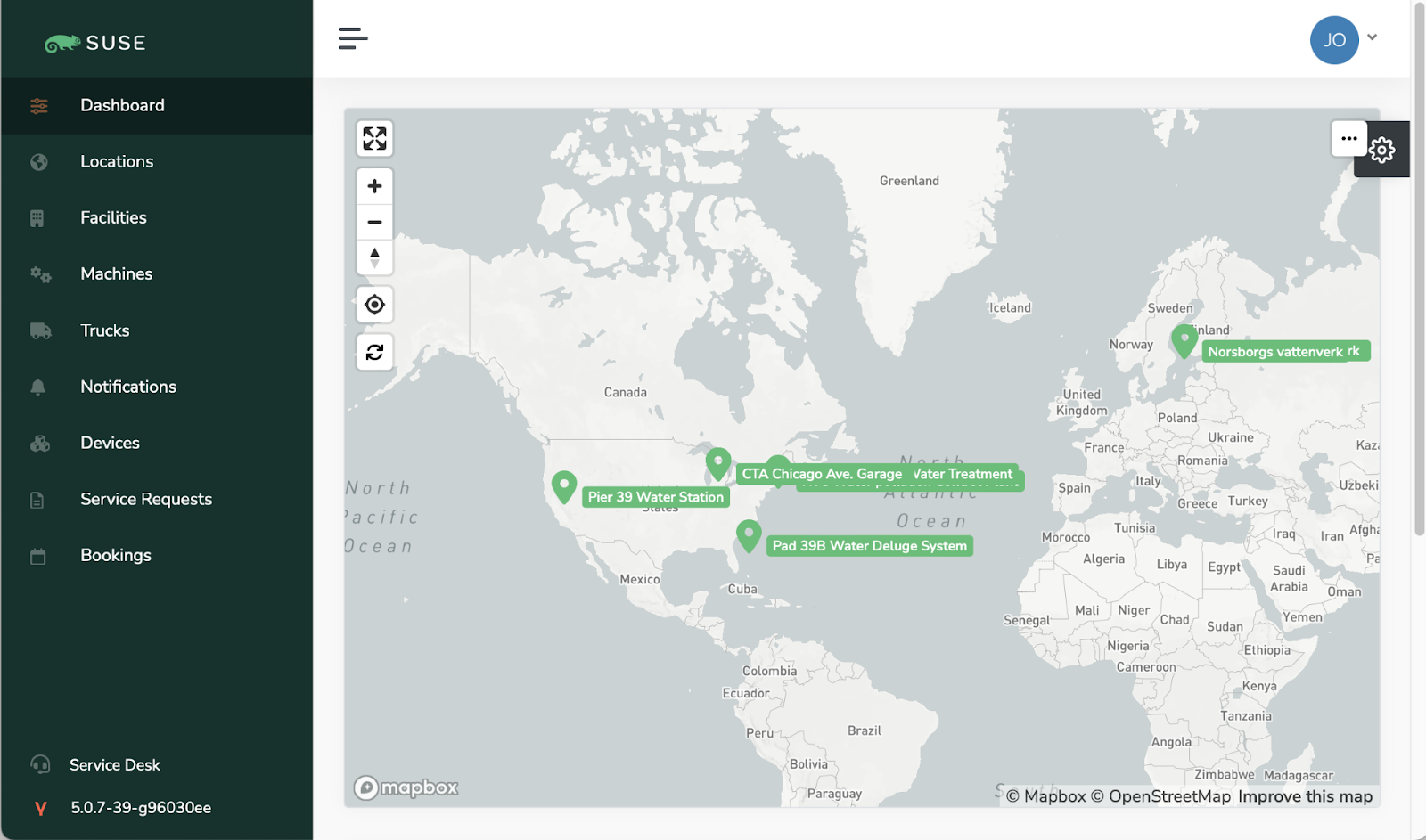Open the map's three-dots options menu
Image resolution: width=1426 pixels, height=840 pixels.
[x=1348, y=139]
